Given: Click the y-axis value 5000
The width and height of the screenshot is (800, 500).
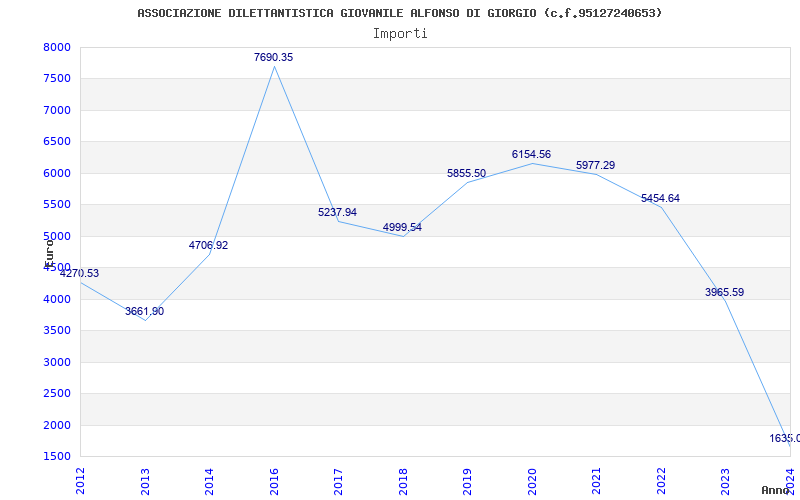Looking at the screenshot, I should click(x=57, y=236).
